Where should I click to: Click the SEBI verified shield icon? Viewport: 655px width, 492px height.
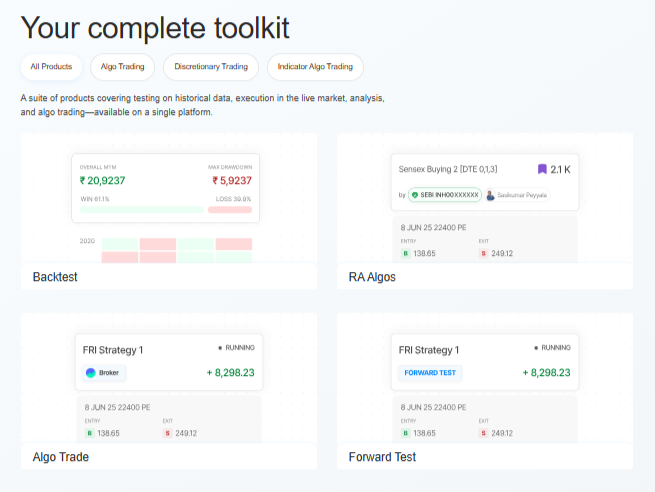click(414, 195)
